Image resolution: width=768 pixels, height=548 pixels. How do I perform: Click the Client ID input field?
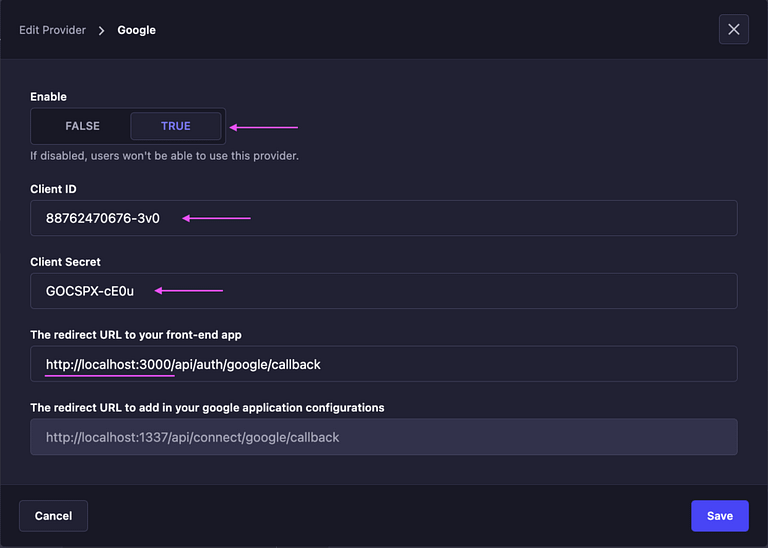(x=384, y=218)
